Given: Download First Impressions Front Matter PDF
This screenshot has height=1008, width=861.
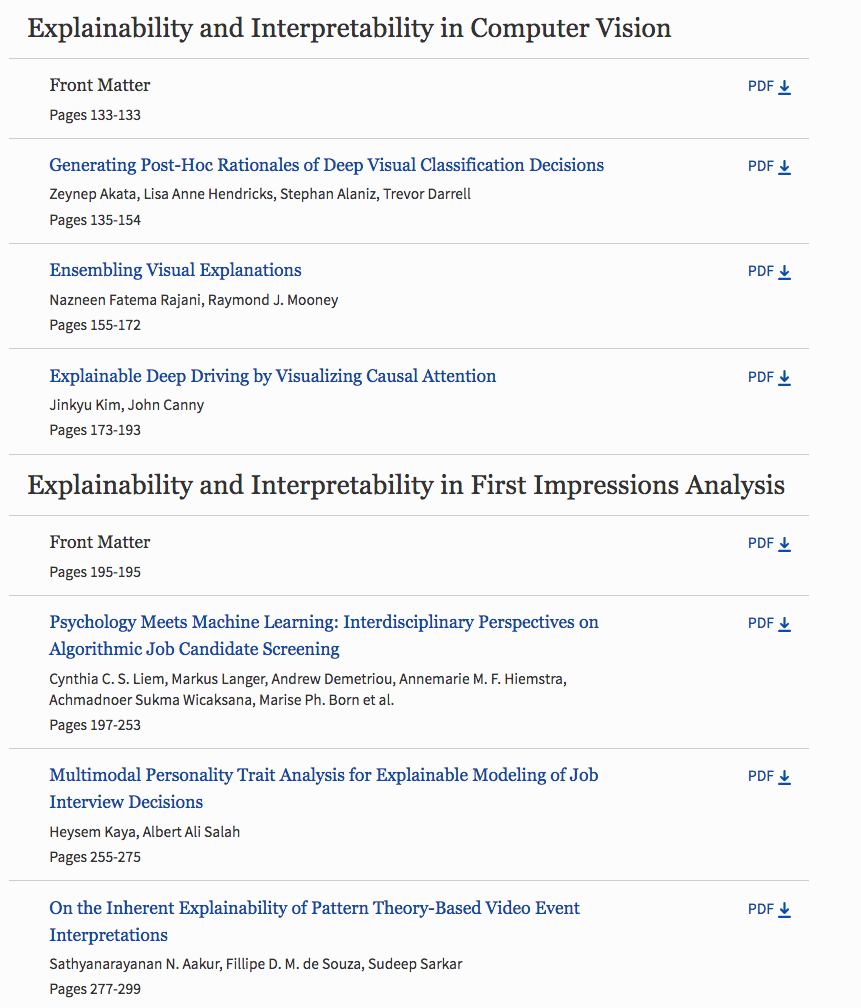Looking at the screenshot, I should [769, 544].
